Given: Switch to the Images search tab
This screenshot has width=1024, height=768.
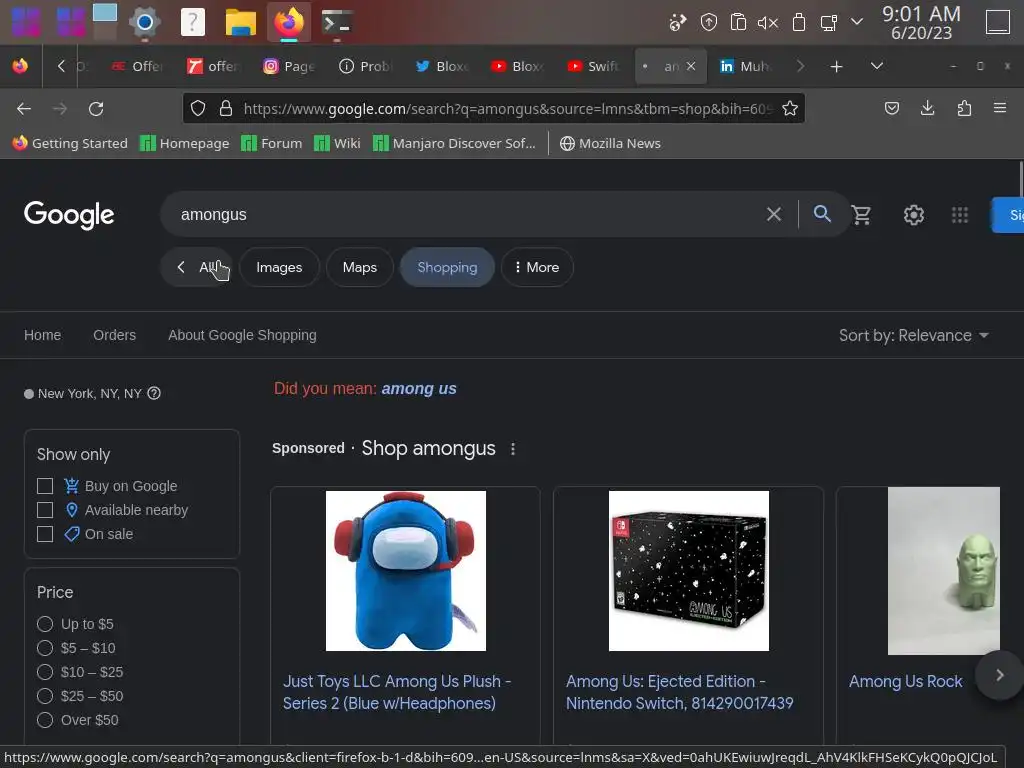Looking at the screenshot, I should click(x=279, y=267).
